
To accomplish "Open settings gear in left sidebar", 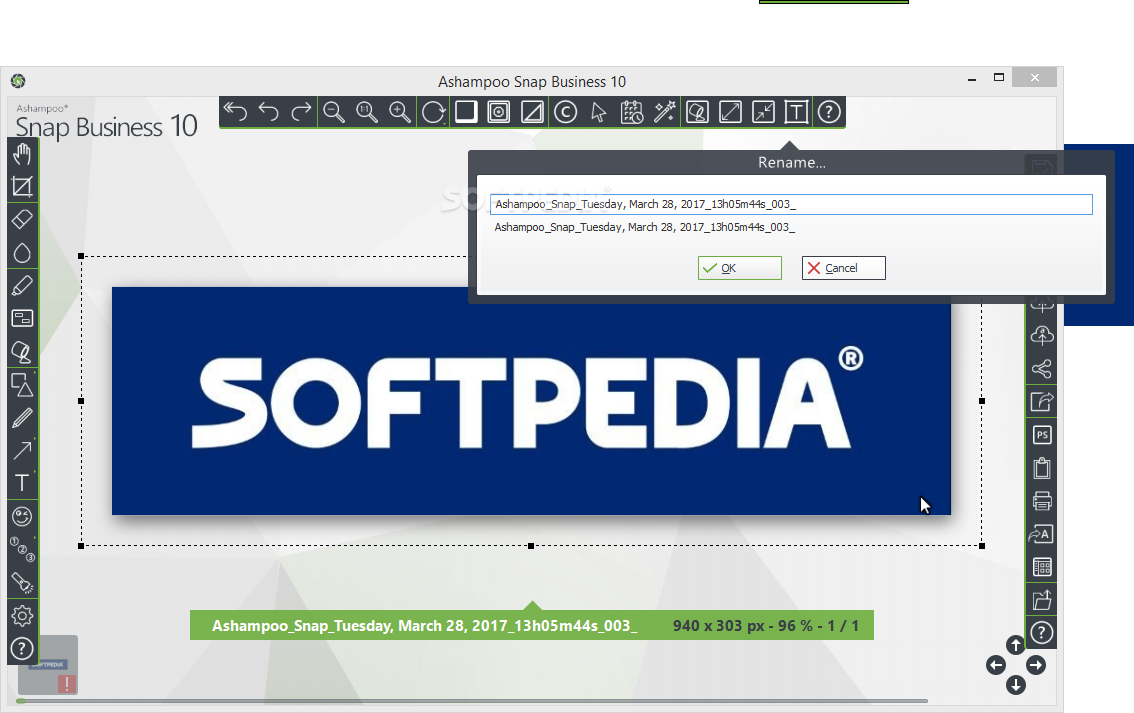I will tap(22, 616).
